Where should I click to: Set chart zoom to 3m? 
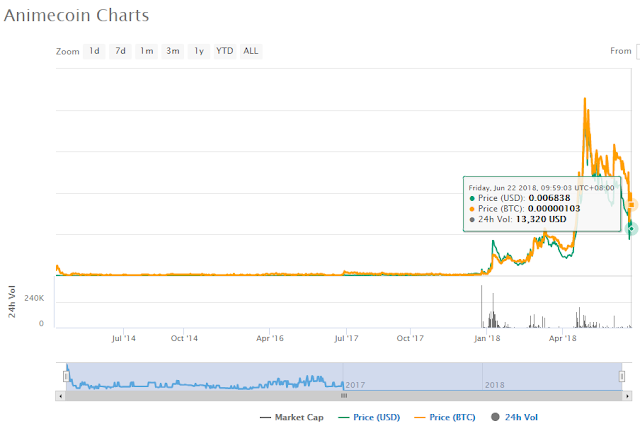tap(173, 51)
